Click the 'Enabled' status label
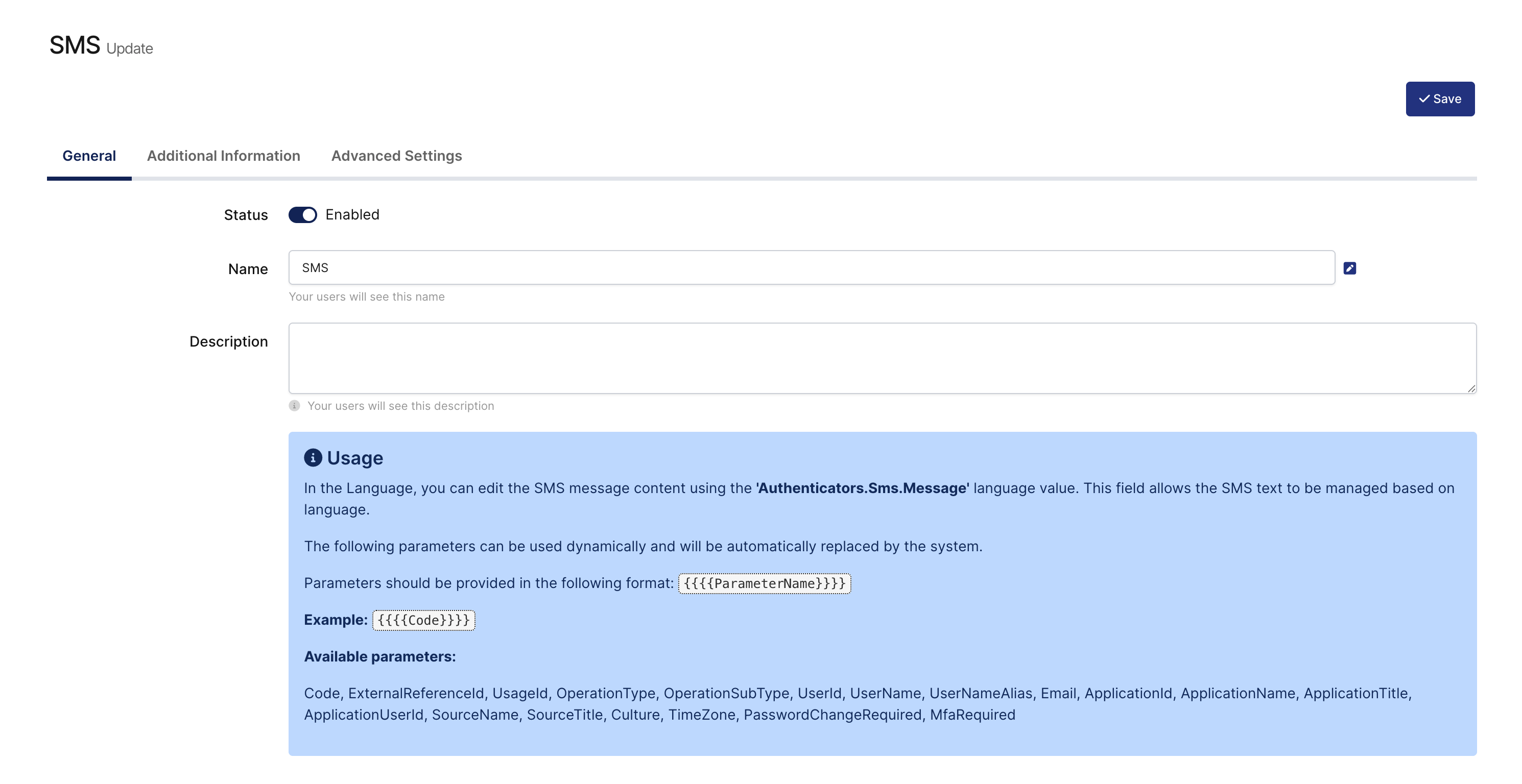The image size is (1522, 784). pyautogui.click(x=352, y=214)
